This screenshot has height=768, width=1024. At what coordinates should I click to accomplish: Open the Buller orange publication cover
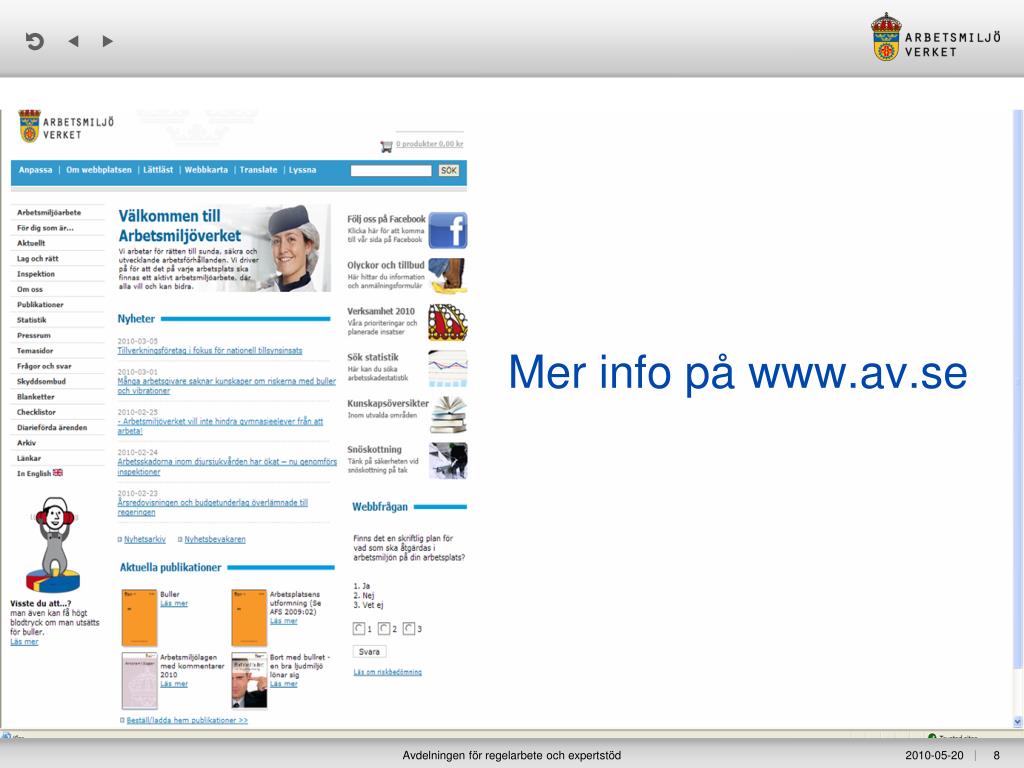pos(139,617)
